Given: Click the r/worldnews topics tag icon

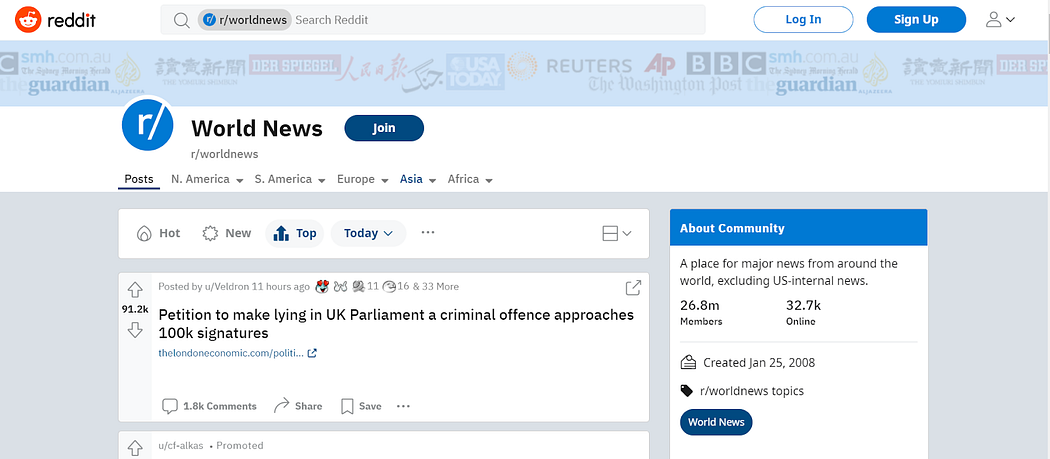Looking at the screenshot, I should tap(687, 391).
